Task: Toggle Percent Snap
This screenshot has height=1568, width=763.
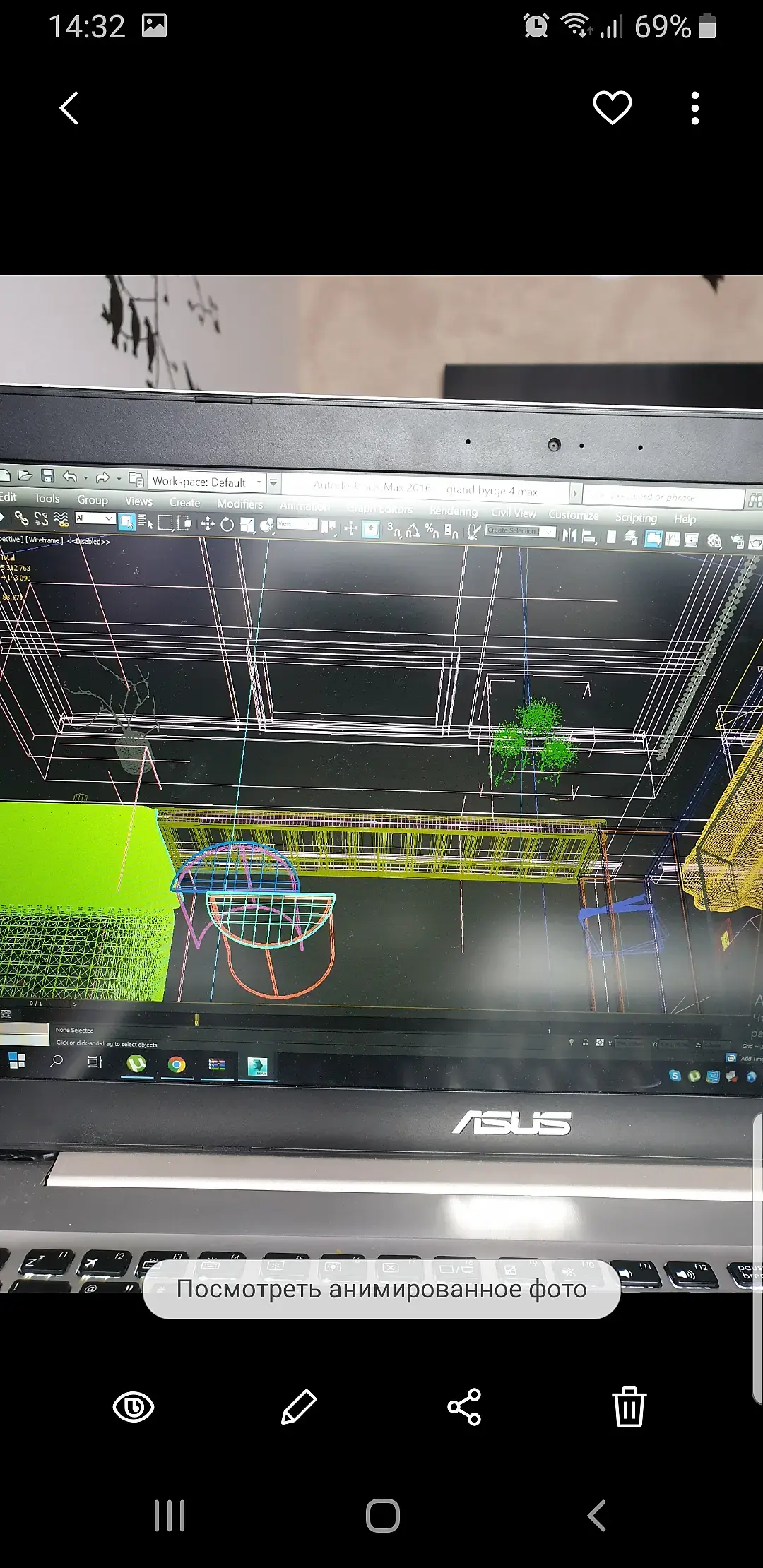Action: tap(432, 530)
